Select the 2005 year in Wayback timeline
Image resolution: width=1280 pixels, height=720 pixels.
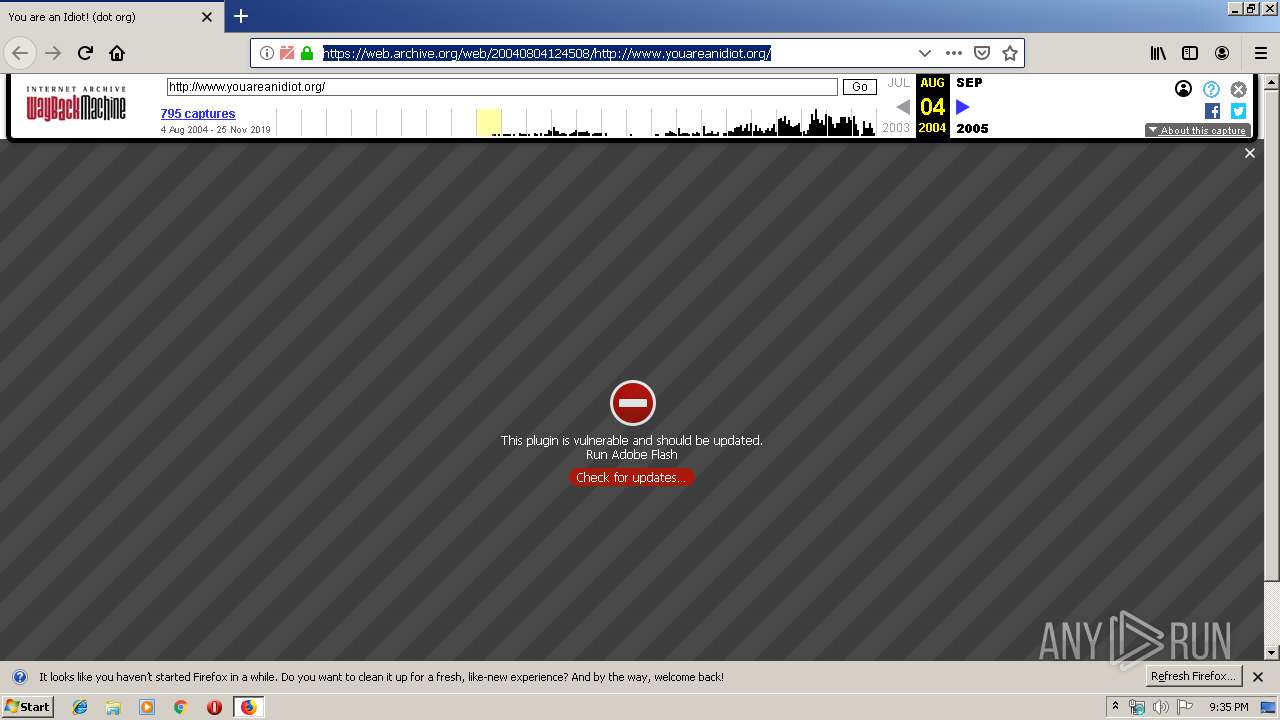pyautogui.click(x=972, y=128)
